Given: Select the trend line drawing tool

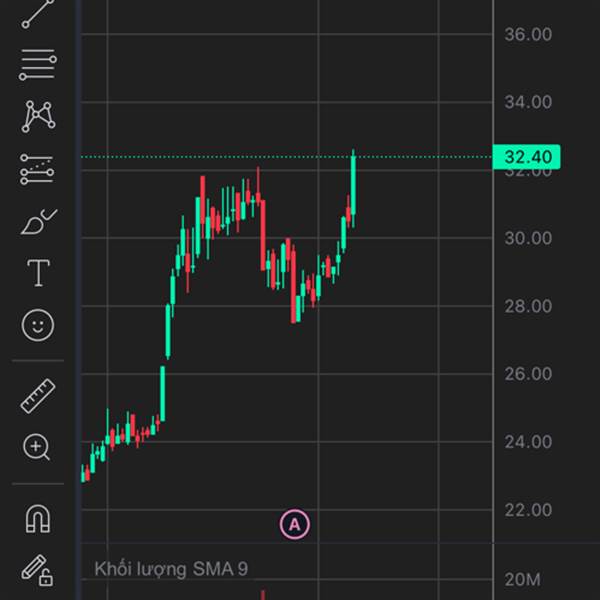Looking at the screenshot, I should (x=38, y=14).
